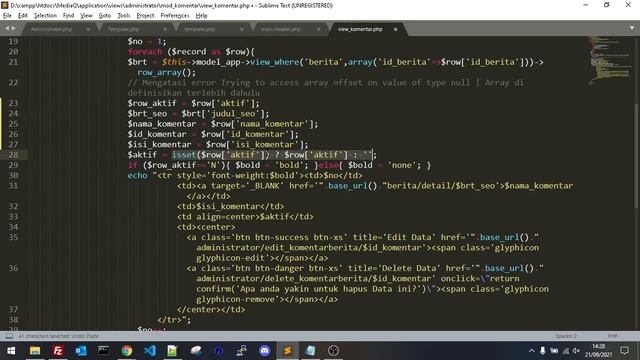Open the Windows Start menu
Viewport: 640px width, 360px height.
(11, 351)
